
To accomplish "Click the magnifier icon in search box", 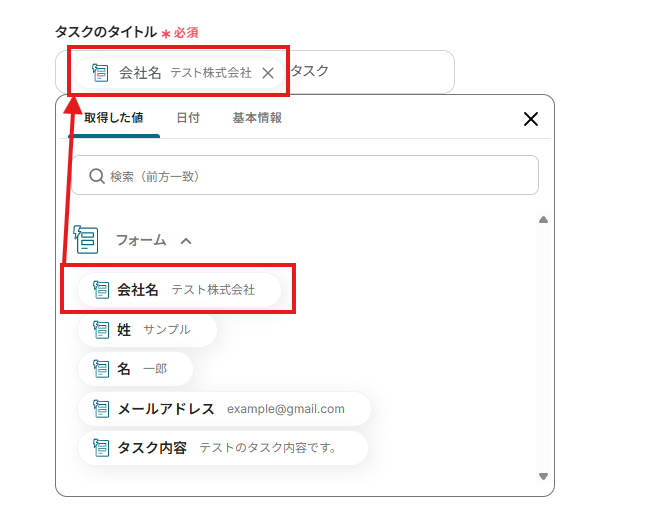I will click(x=97, y=176).
